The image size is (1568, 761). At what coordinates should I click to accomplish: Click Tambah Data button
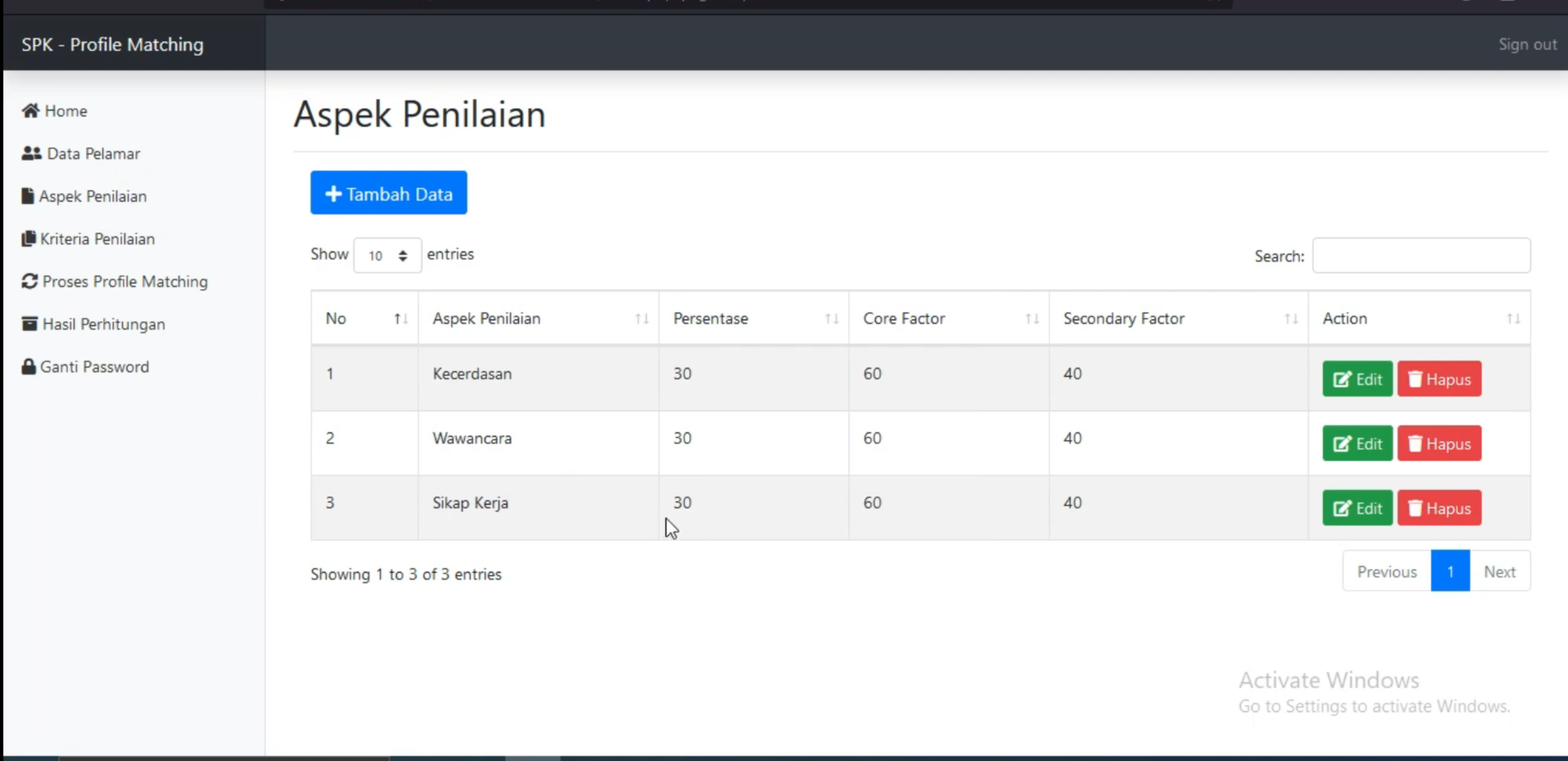[x=389, y=193]
